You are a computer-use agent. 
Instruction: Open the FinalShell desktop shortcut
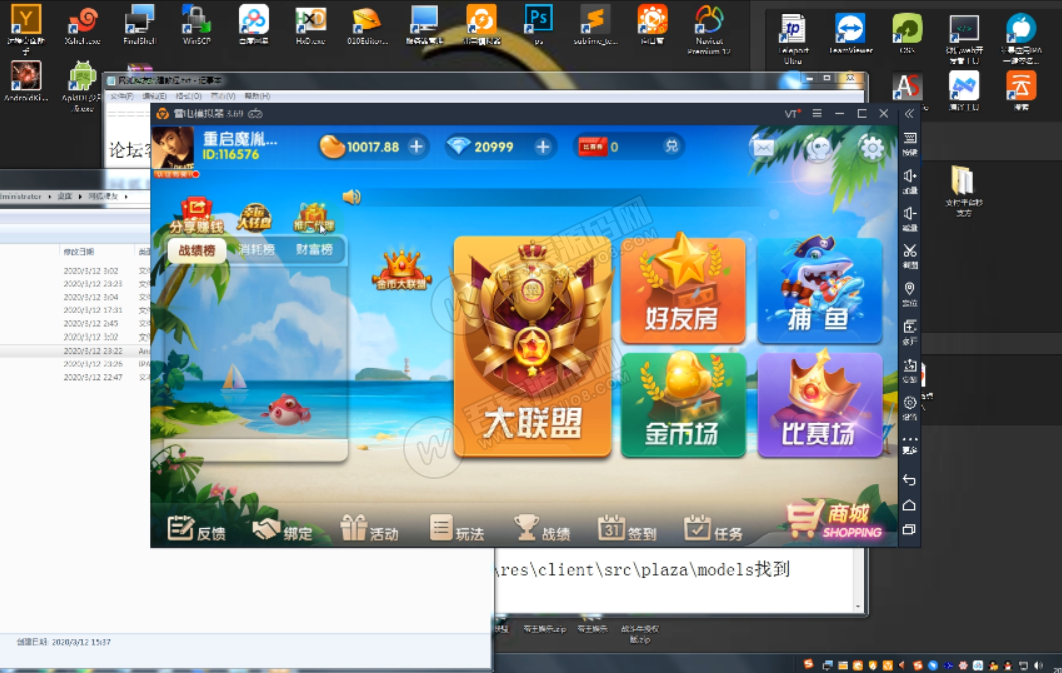pyautogui.click(x=140, y=24)
